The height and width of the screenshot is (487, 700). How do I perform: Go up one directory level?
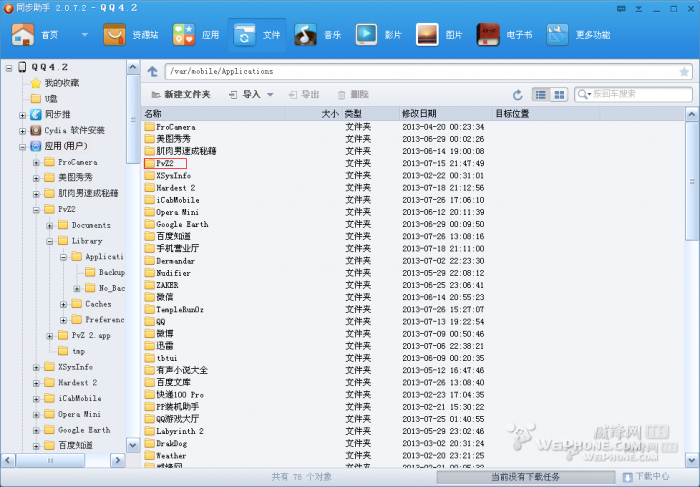coord(153,71)
